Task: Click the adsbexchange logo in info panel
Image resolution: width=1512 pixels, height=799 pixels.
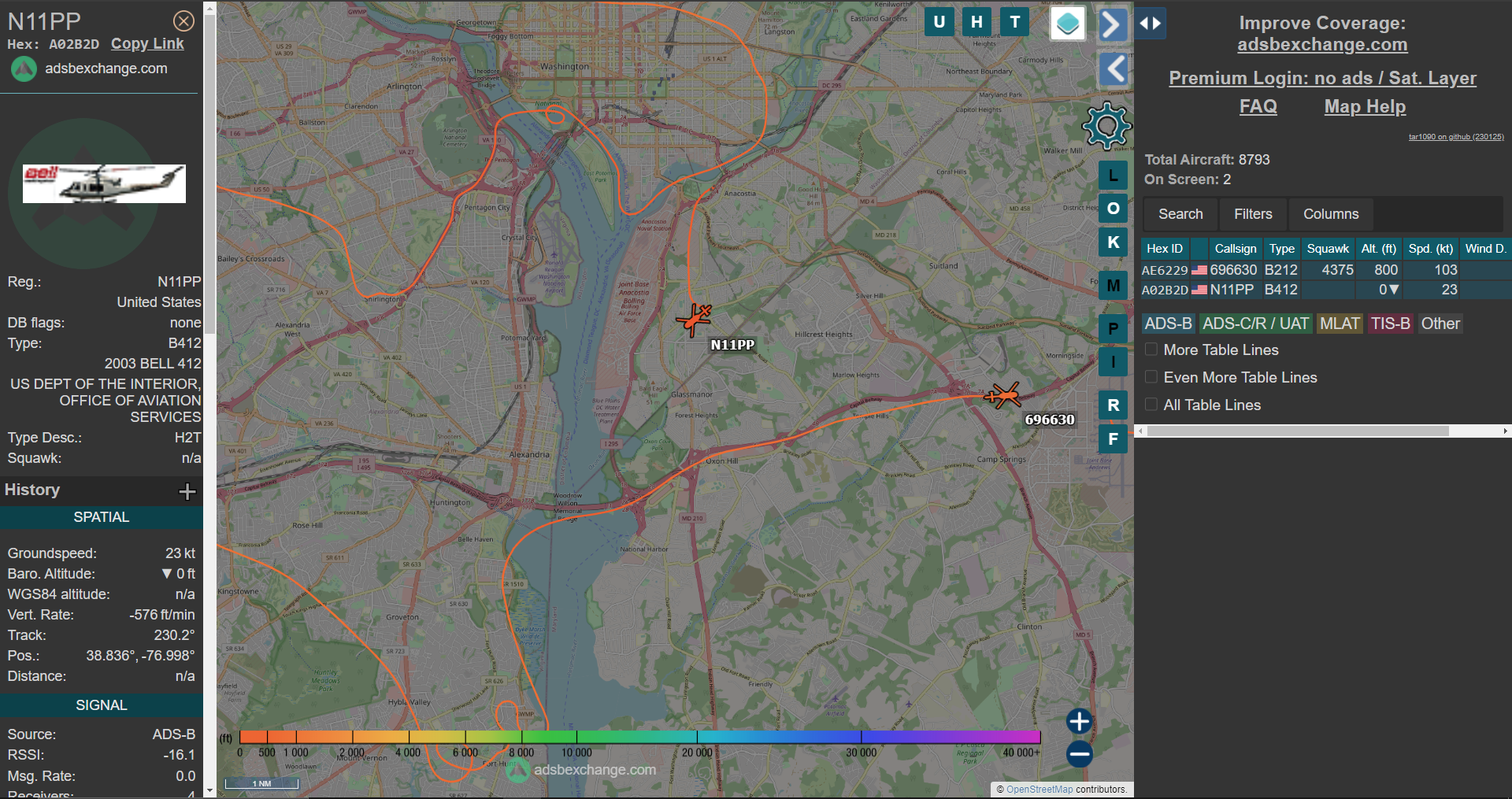Action: pyautogui.click(x=24, y=69)
